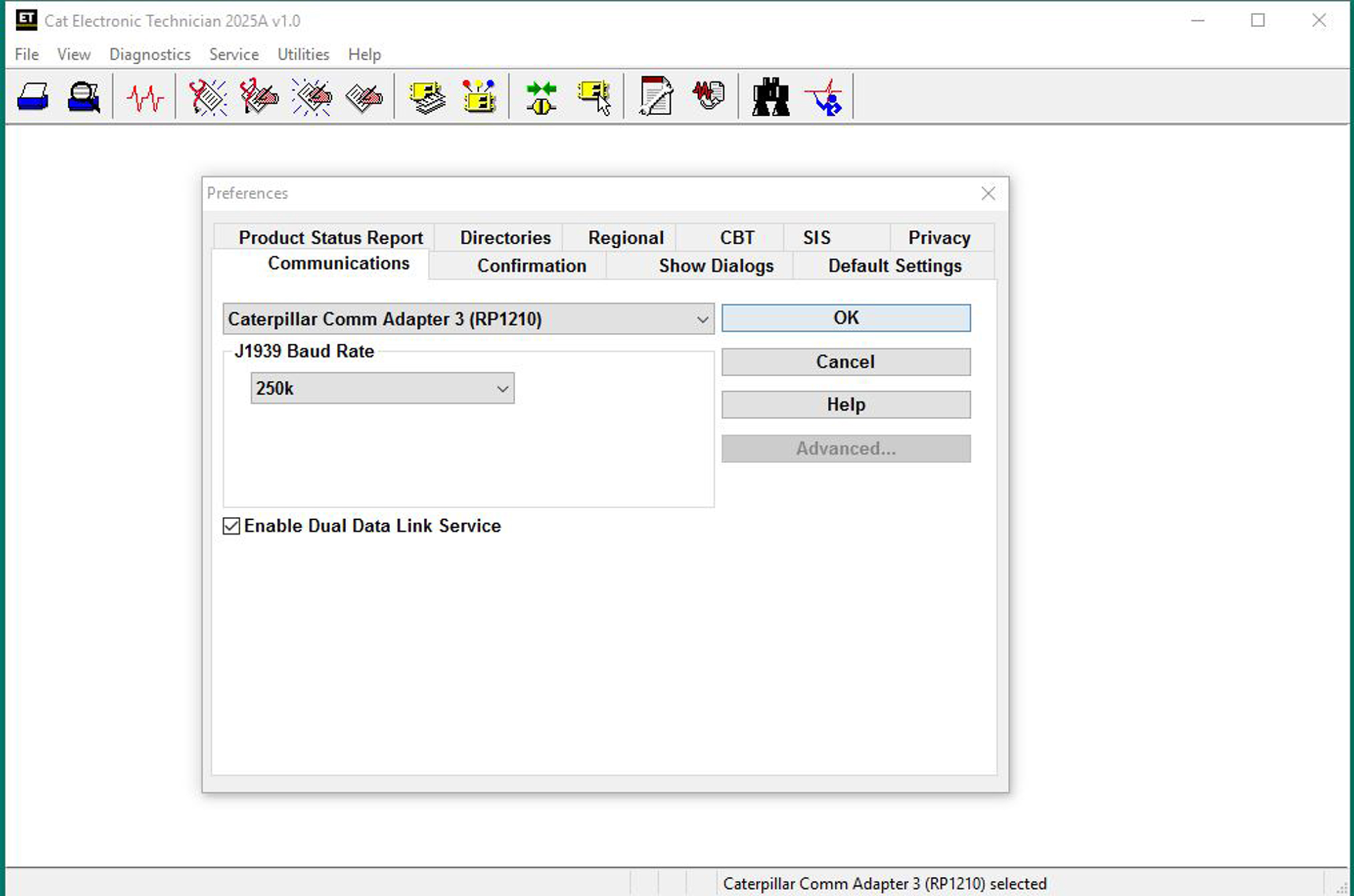1354x896 pixels.
Task: Open the document with wrench icon
Action: point(655,97)
